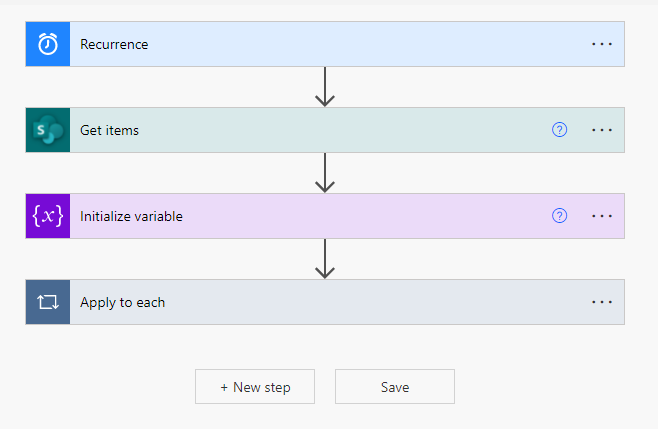Click arrow between Recurrence and Get items
The width and height of the screenshot is (658, 429).
coord(325,87)
